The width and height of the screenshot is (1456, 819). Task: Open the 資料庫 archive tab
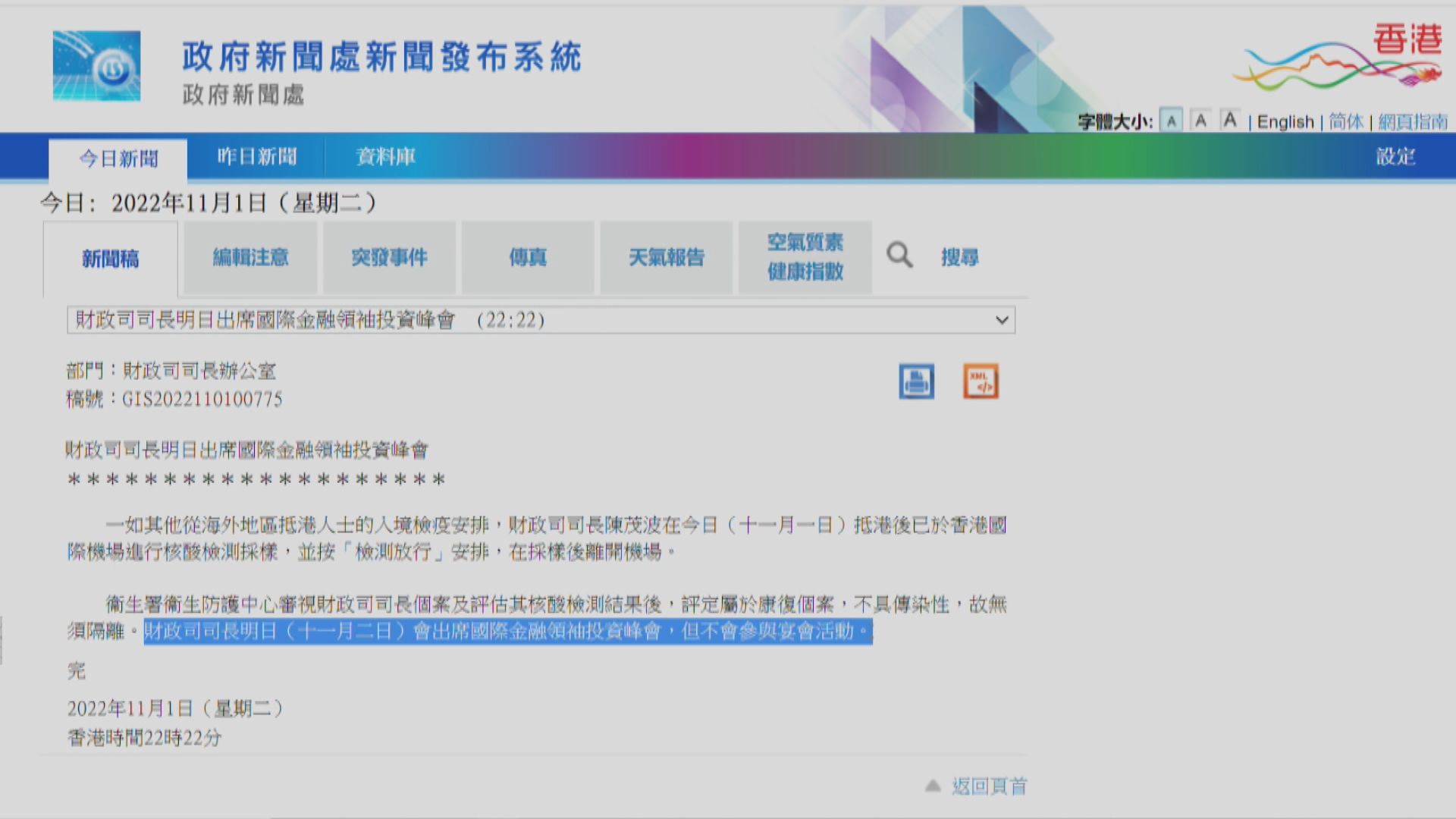click(x=386, y=157)
